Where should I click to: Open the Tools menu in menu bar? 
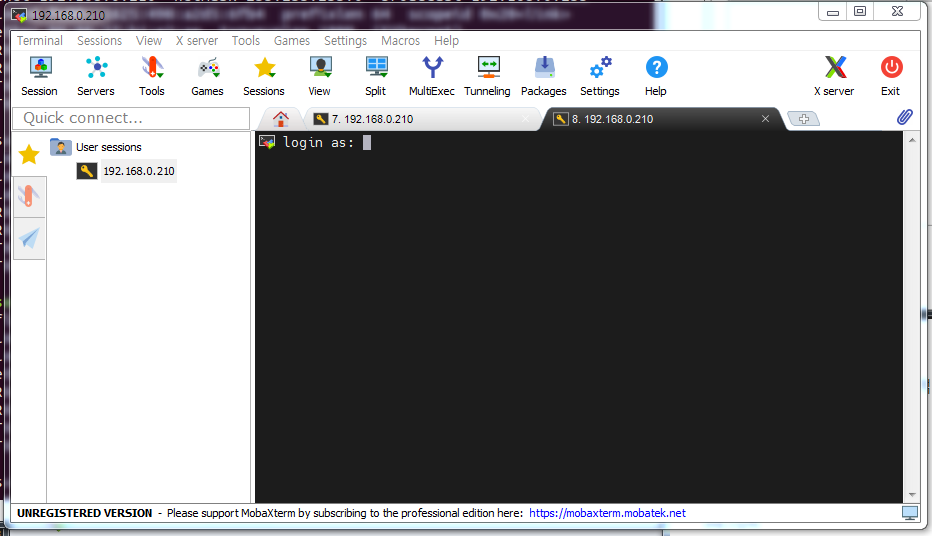tap(246, 40)
